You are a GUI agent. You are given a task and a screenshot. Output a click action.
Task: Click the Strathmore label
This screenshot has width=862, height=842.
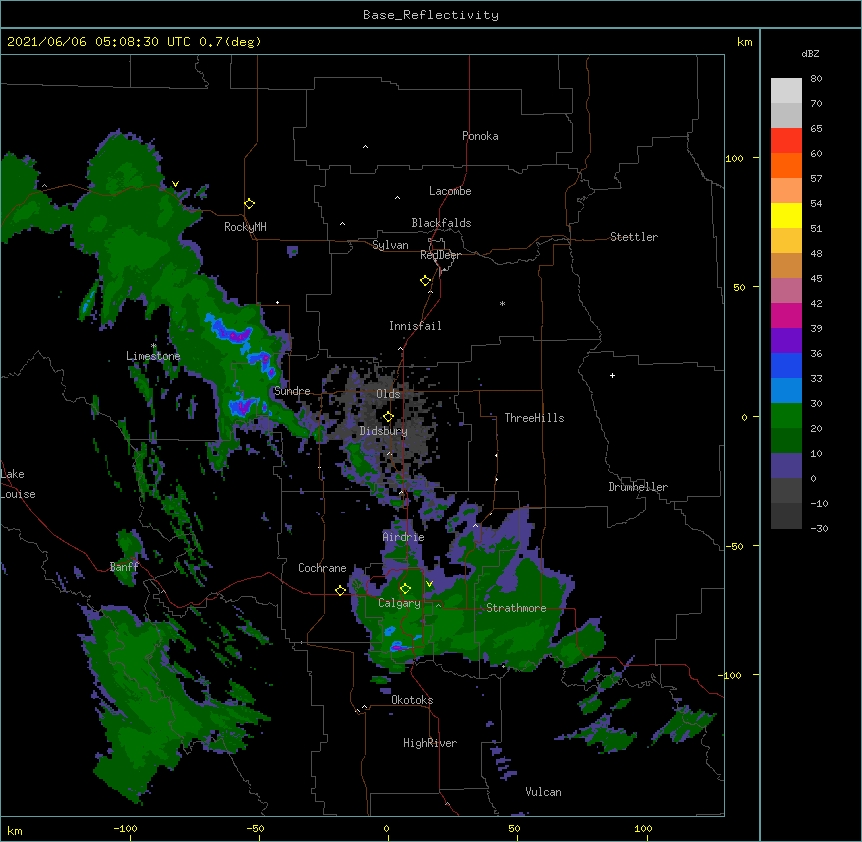tap(516, 608)
